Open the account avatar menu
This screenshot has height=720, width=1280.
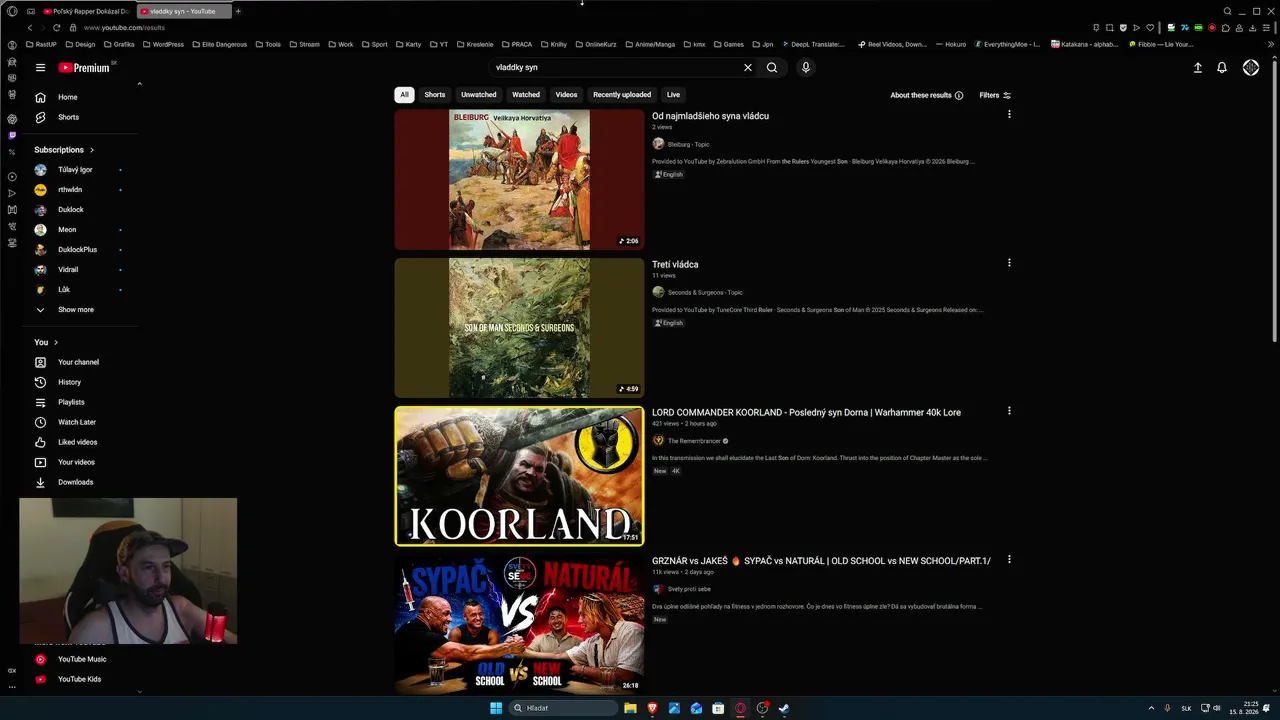tap(1251, 68)
